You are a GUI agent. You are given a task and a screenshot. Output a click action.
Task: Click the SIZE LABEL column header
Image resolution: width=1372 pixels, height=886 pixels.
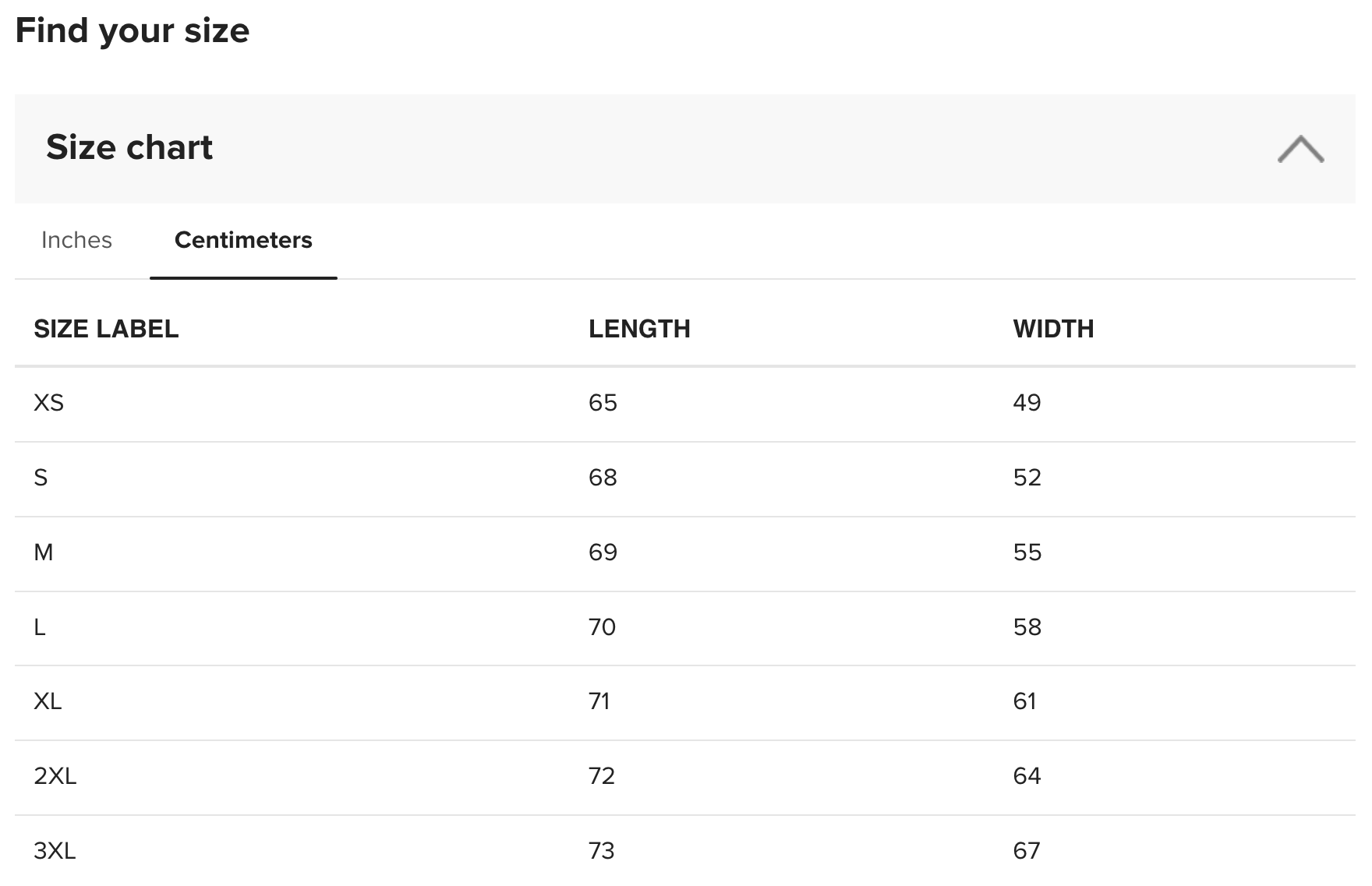tap(106, 329)
